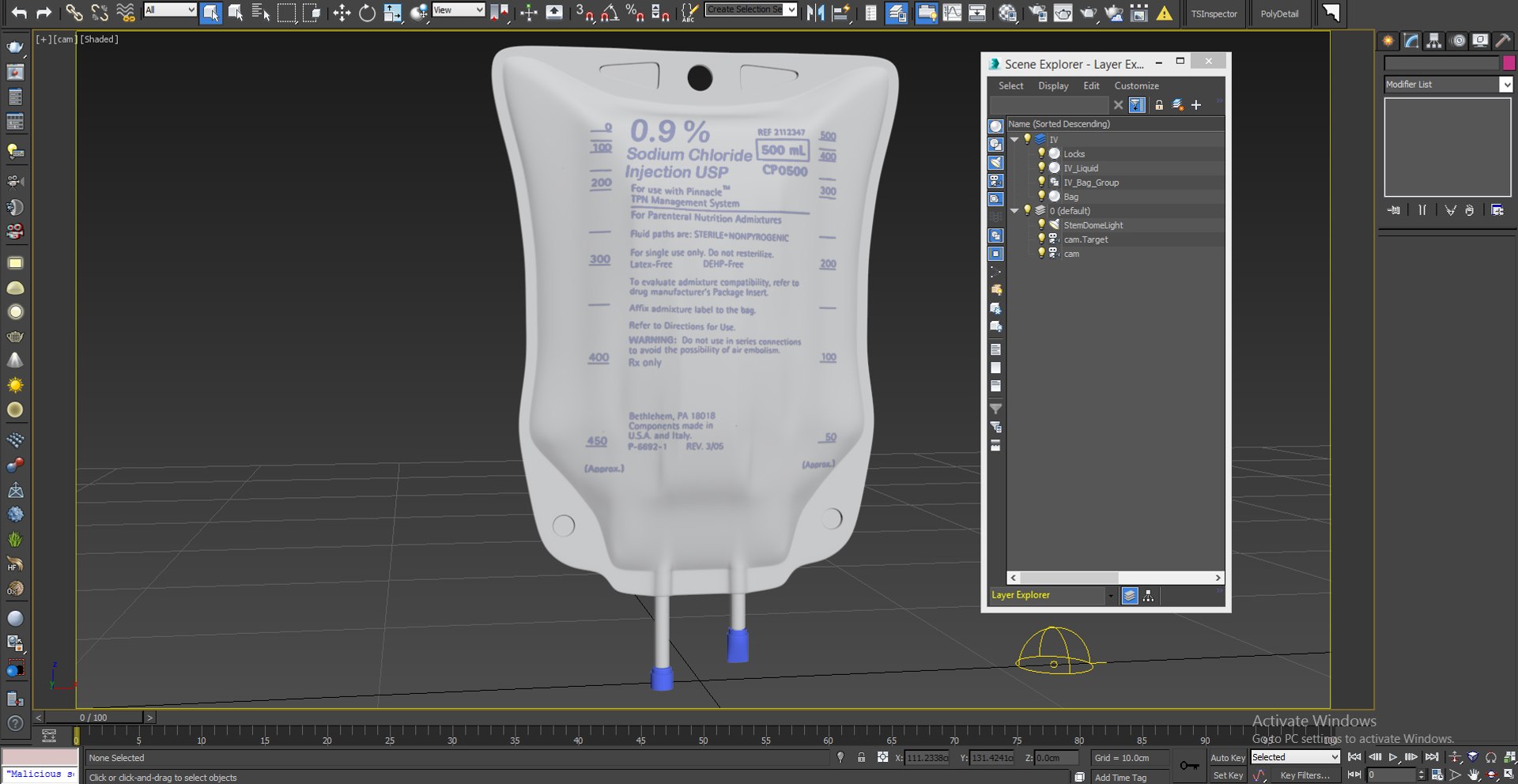Activate the Select and Rotate tool
The image size is (1518, 784).
(367, 12)
